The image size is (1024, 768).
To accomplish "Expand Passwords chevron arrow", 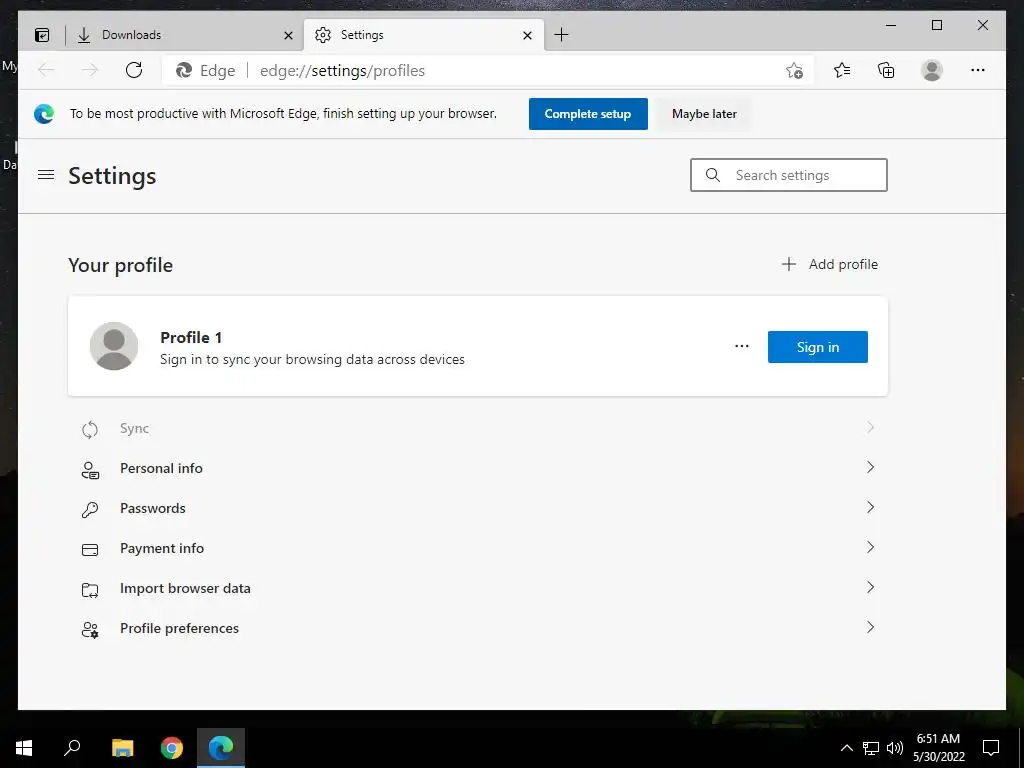I will 870,507.
